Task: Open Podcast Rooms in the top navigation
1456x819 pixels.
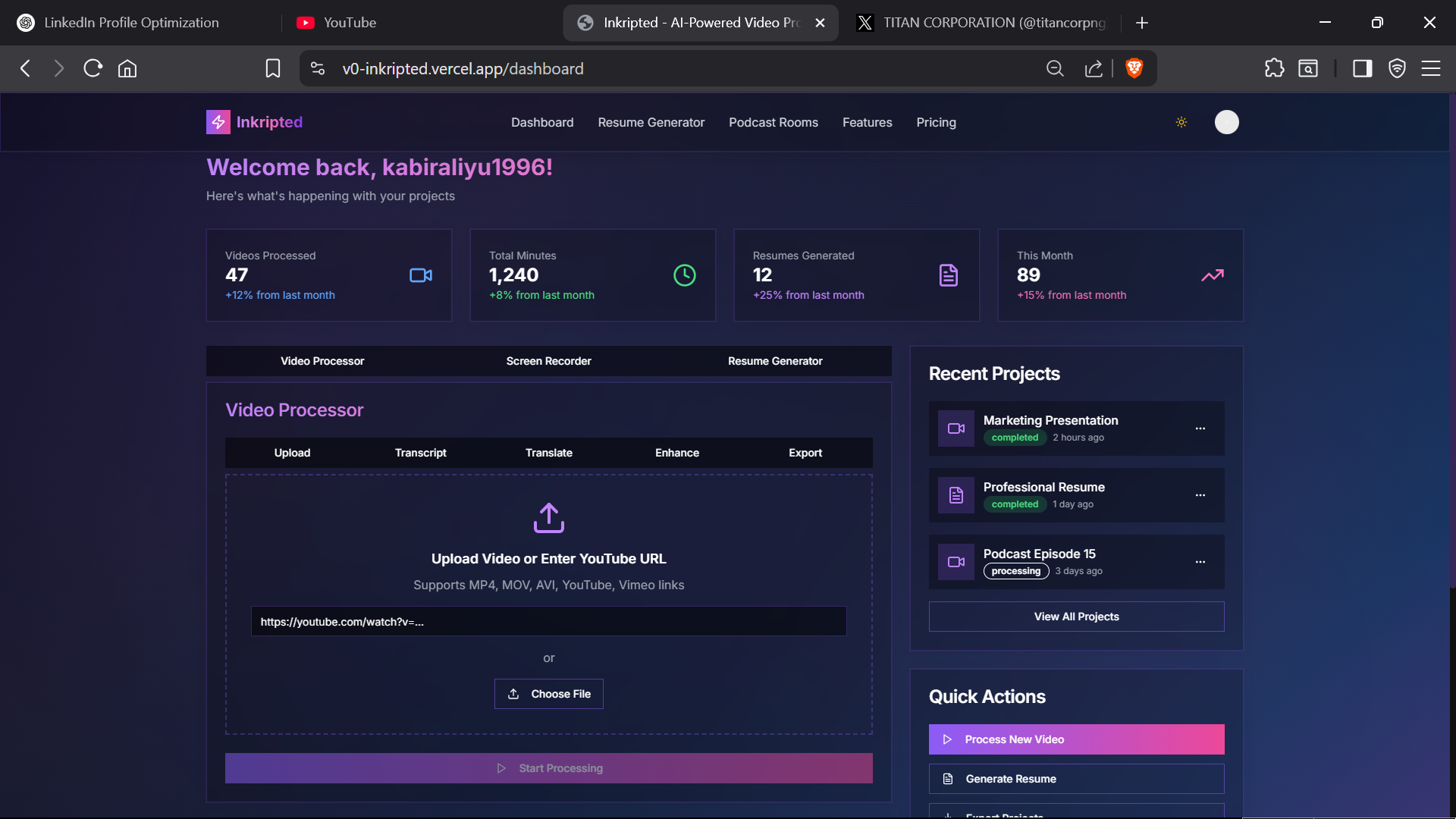Action: tap(773, 122)
